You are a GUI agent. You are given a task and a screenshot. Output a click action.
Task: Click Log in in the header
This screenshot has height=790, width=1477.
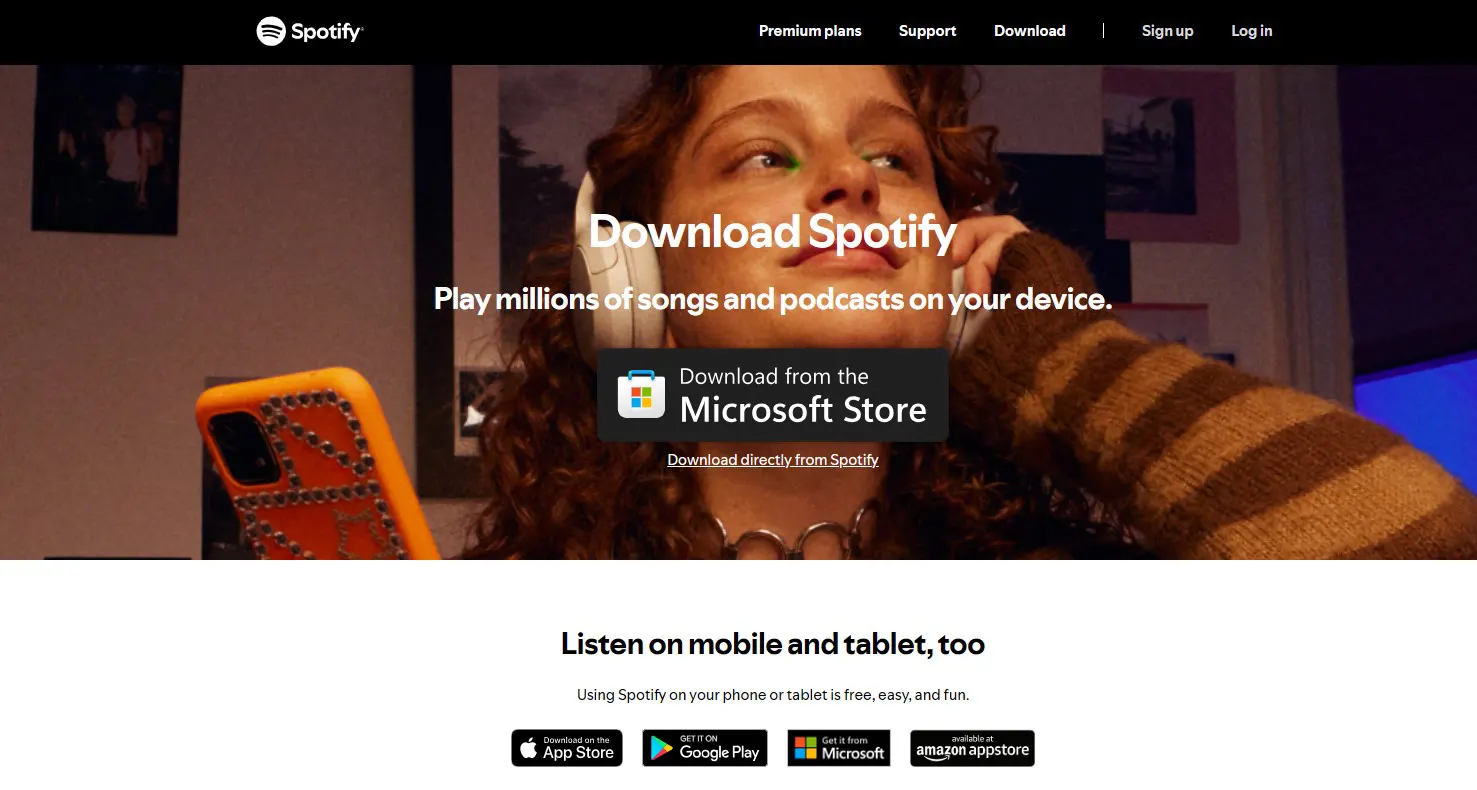pos(1251,31)
